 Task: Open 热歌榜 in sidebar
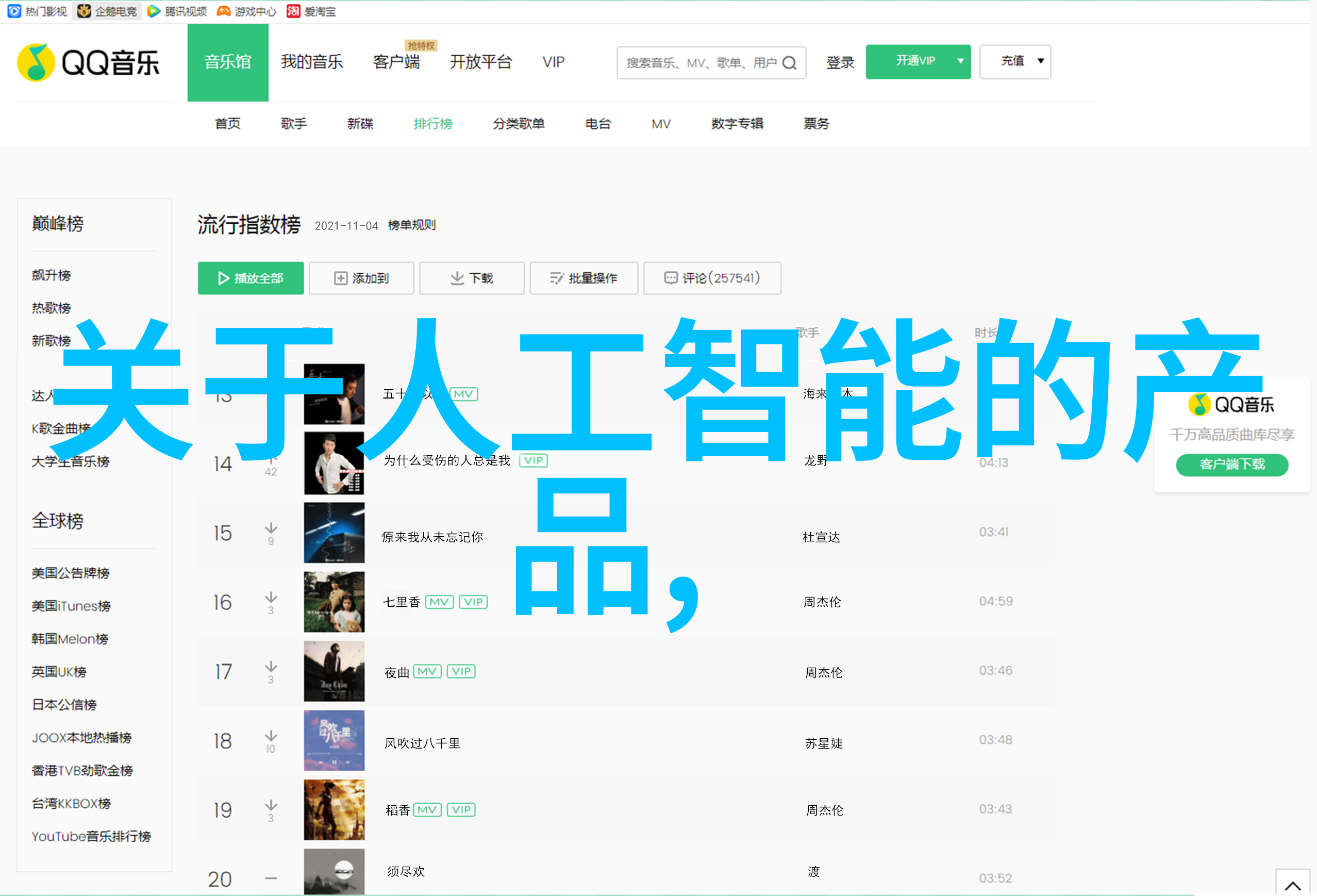tap(51, 308)
